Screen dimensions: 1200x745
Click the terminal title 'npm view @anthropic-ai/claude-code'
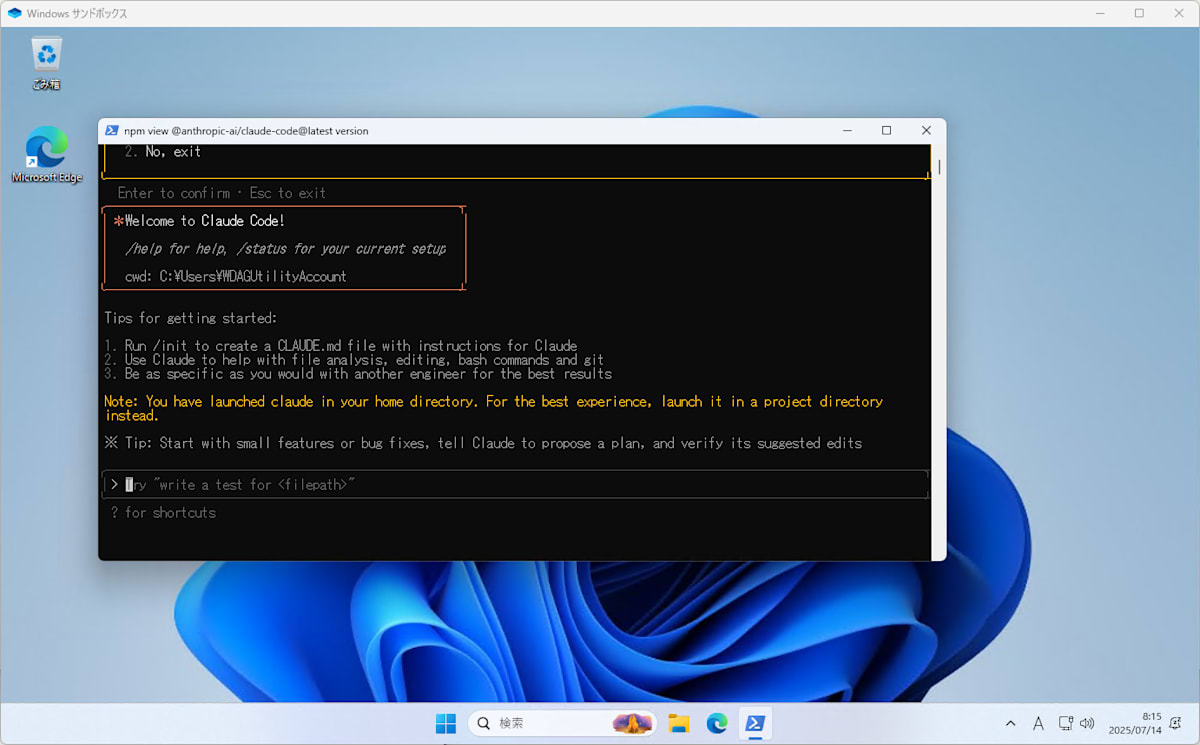pos(246,131)
